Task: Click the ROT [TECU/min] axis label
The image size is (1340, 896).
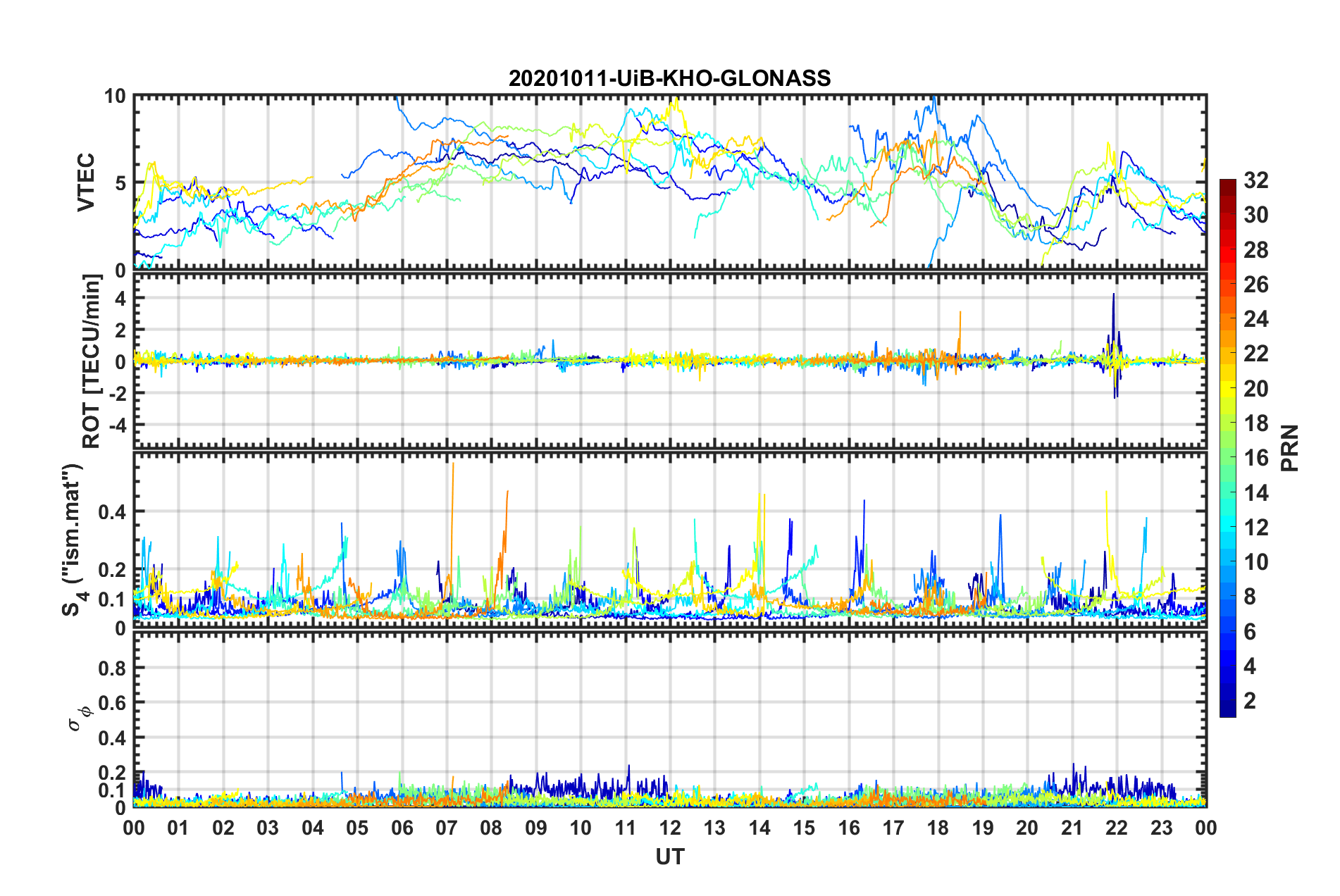Action: (92, 361)
